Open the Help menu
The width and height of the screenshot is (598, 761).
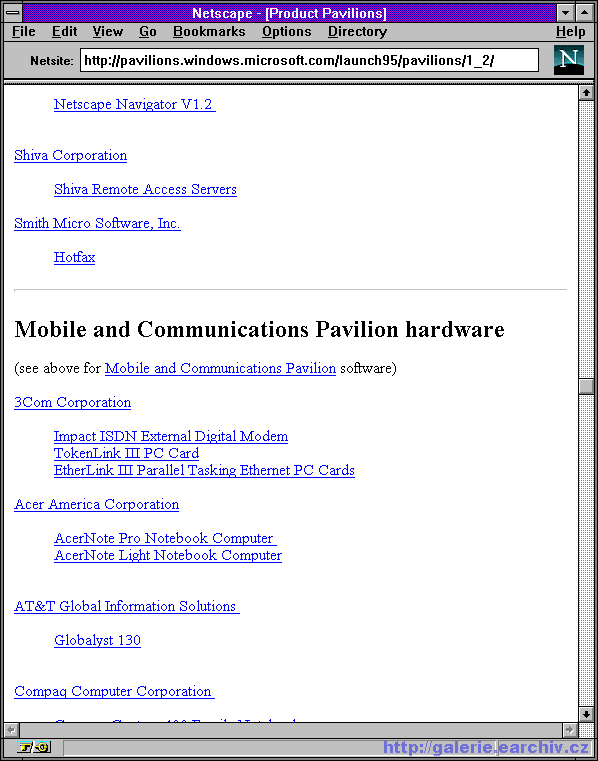570,32
